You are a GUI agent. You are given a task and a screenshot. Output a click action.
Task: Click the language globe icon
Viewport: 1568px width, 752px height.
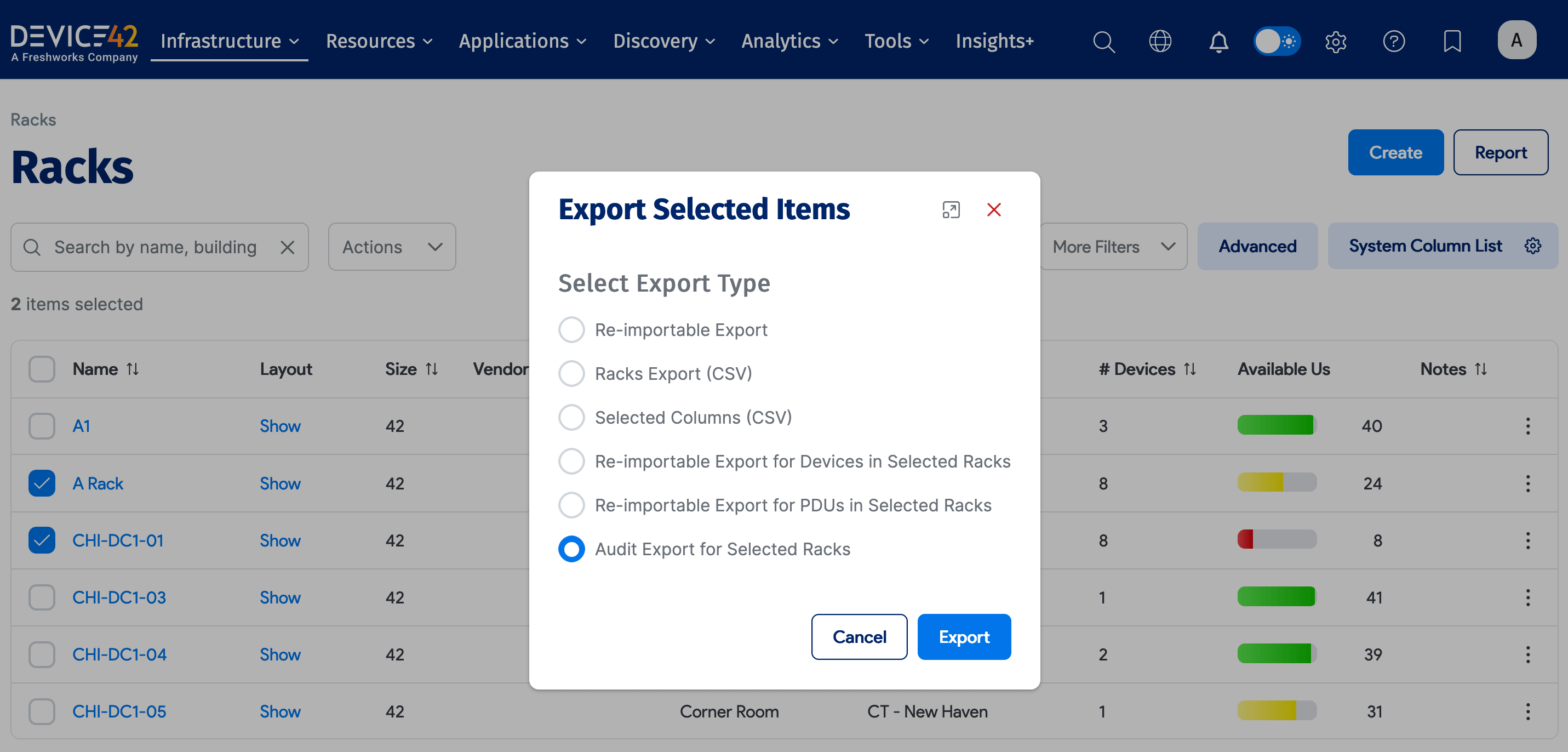(x=1160, y=42)
